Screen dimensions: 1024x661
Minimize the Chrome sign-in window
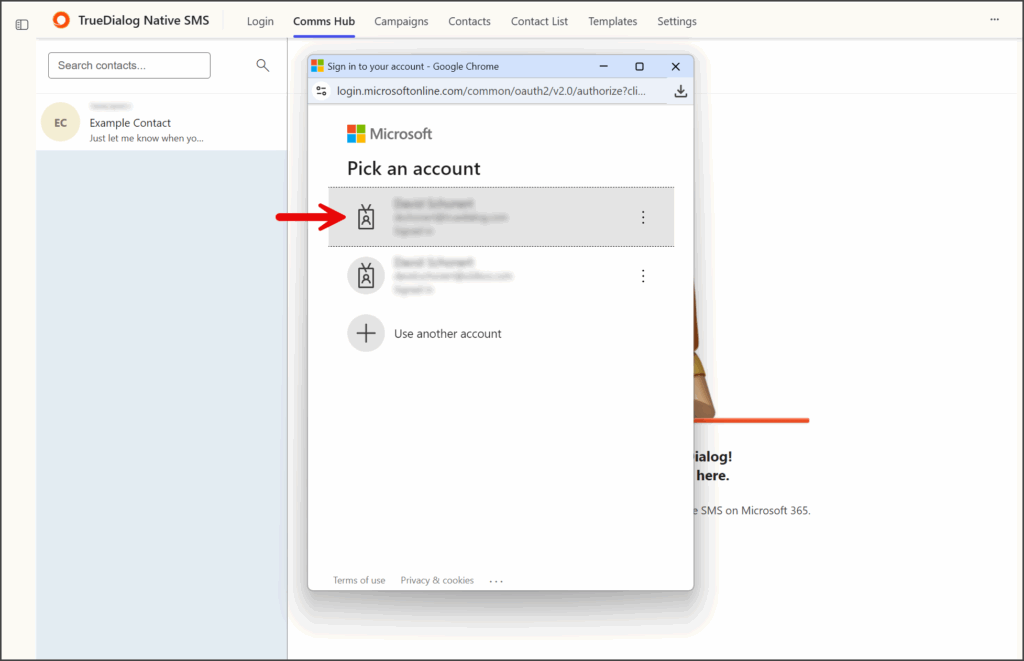pyautogui.click(x=603, y=67)
